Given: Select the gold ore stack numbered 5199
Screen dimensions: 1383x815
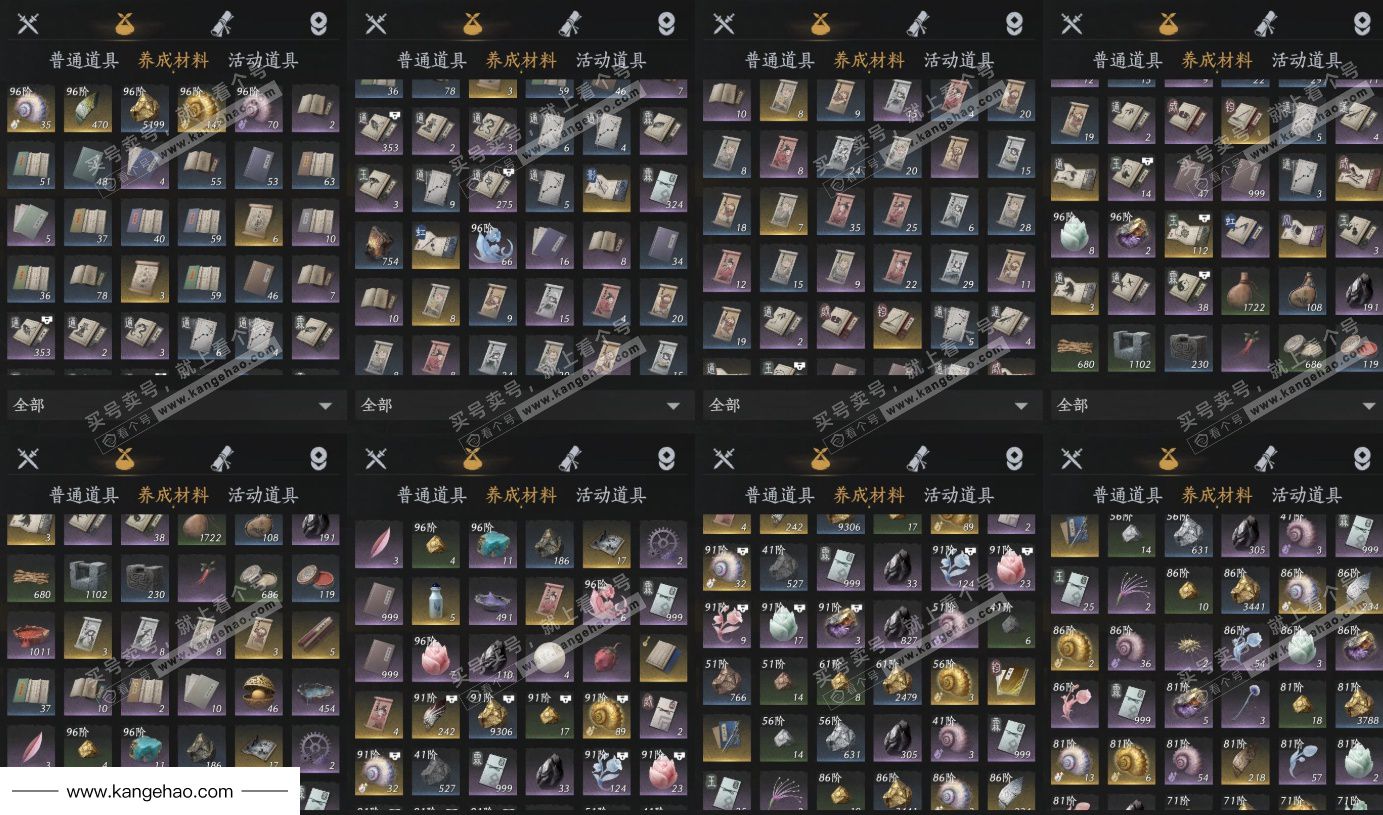Looking at the screenshot, I should pyautogui.click(x=146, y=109).
